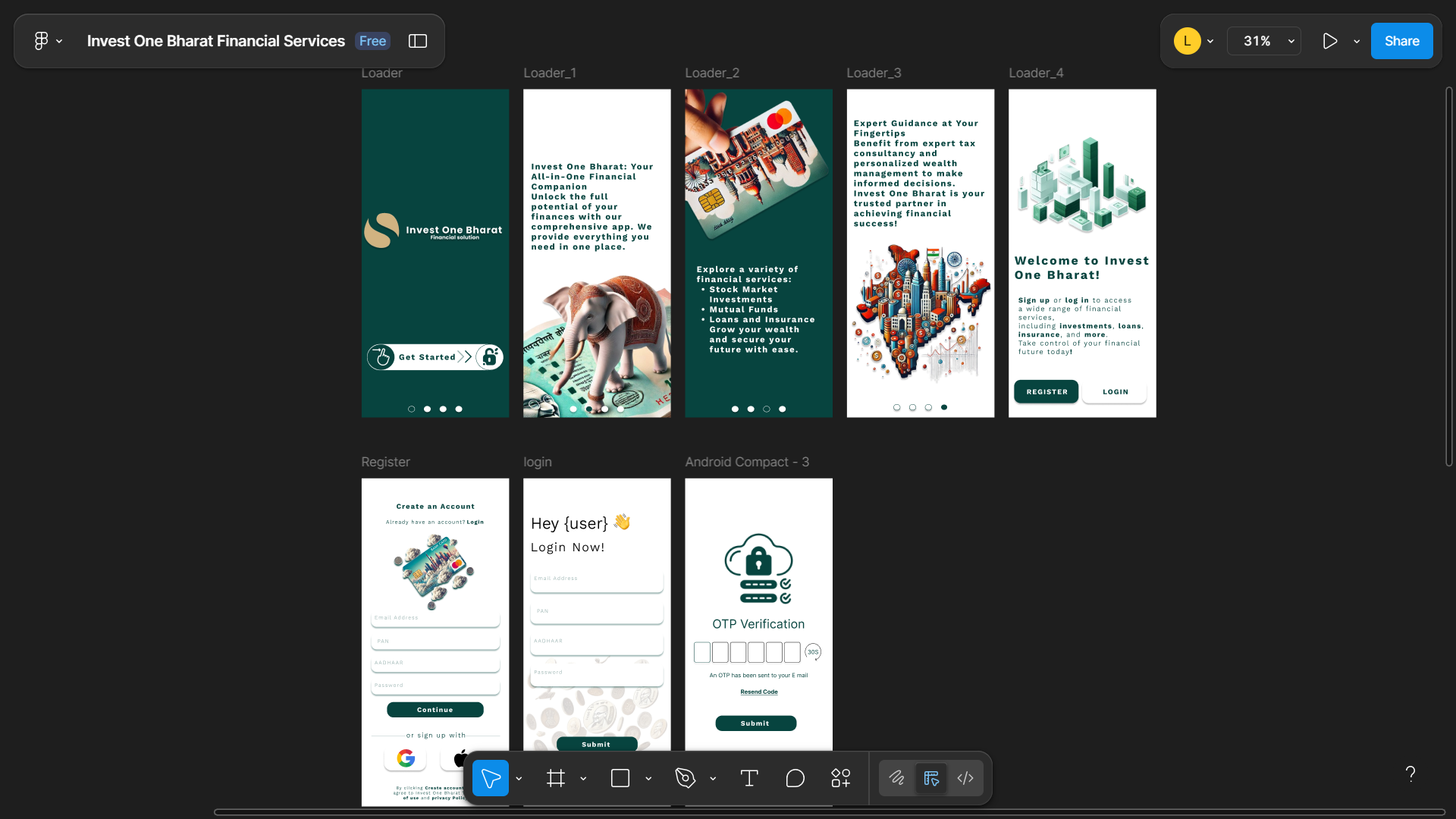Select the Comment tool

pyautogui.click(x=795, y=778)
